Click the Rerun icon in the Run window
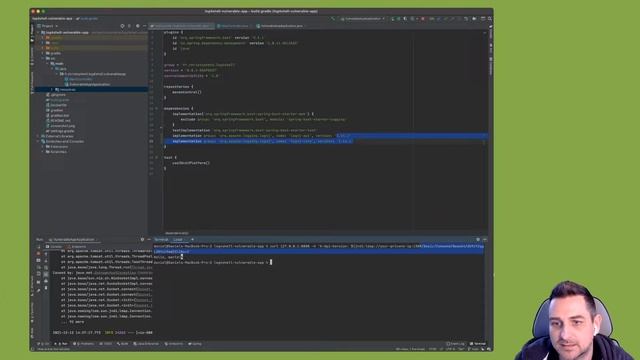The image size is (640, 360). pyautogui.click(x=38, y=247)
